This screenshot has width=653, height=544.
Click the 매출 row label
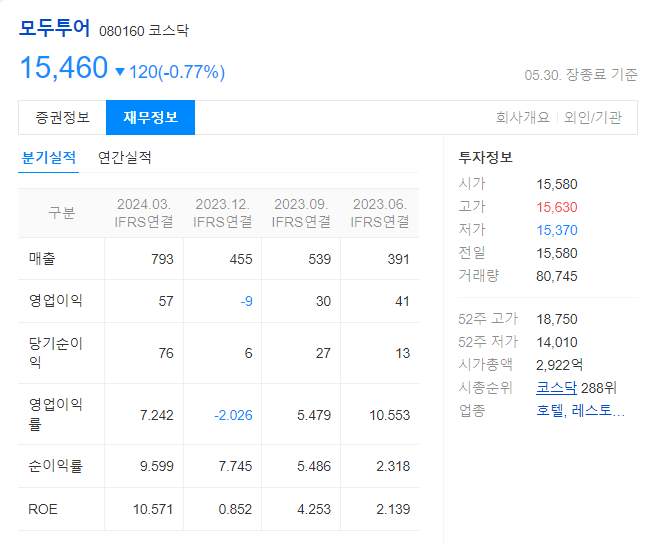[42, 259]
